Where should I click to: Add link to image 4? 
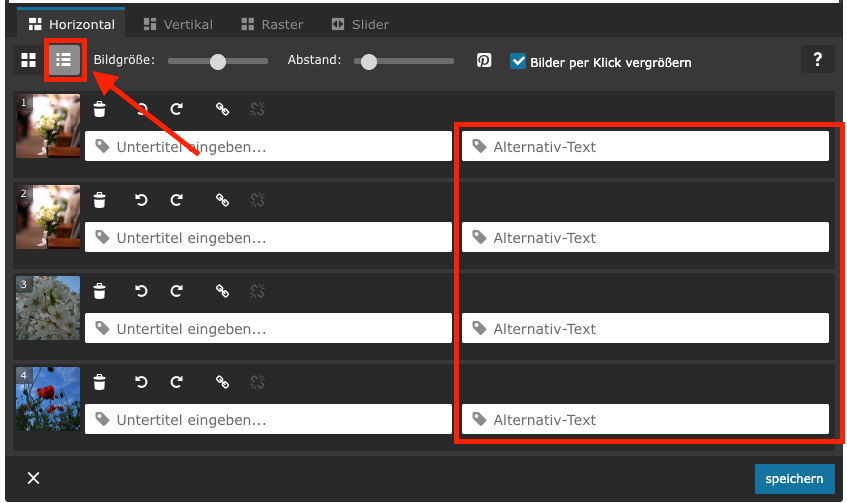222,382
